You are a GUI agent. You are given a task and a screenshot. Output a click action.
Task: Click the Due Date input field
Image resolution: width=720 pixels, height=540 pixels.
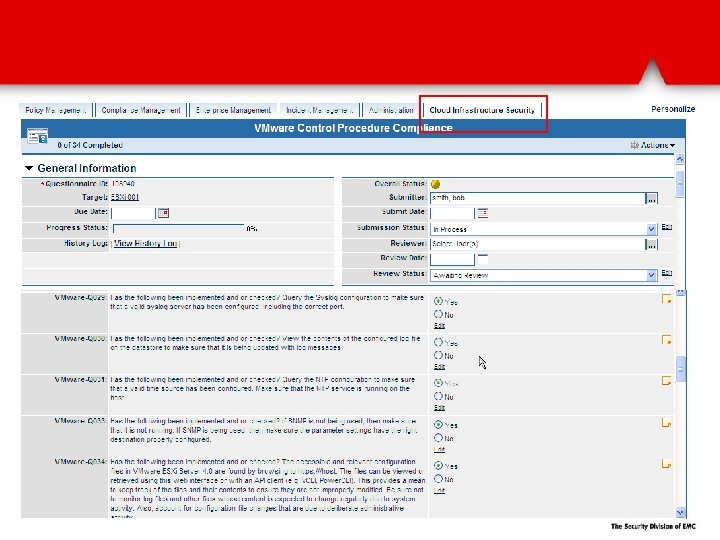(x=133, y=213)
